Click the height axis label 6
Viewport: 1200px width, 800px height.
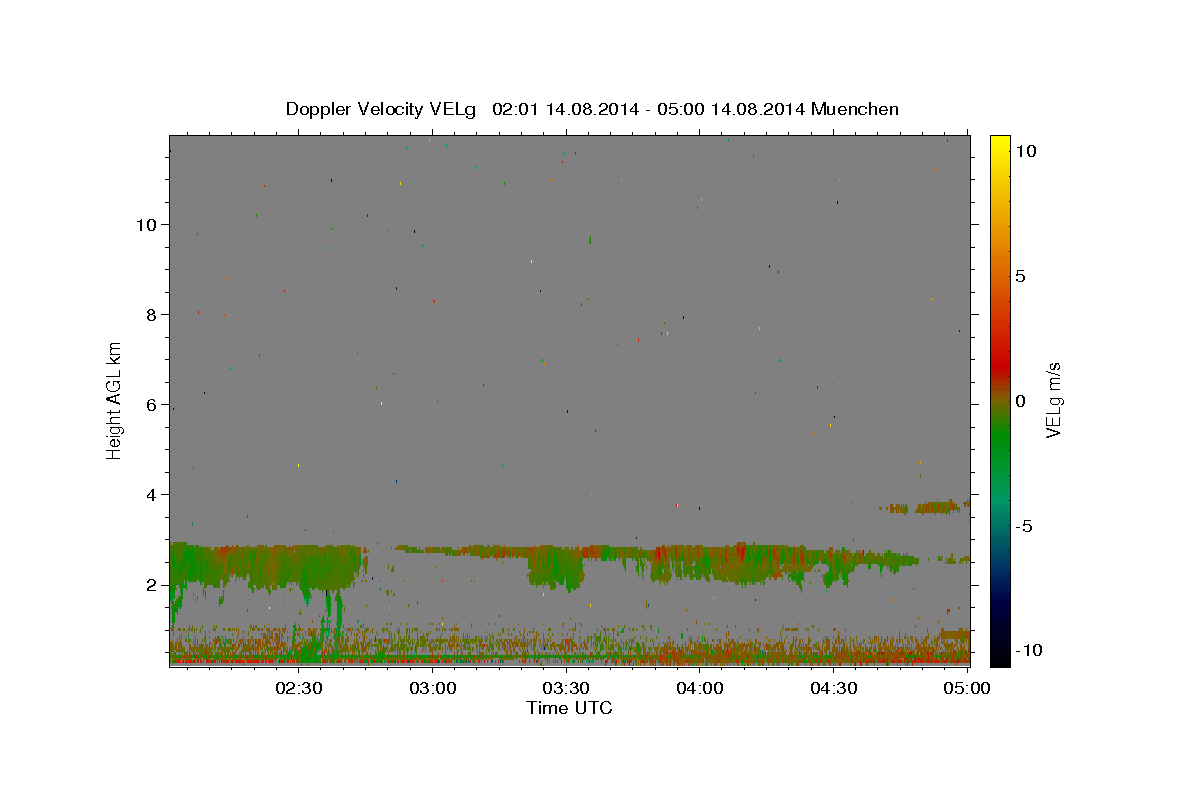[x=152, y=404]
